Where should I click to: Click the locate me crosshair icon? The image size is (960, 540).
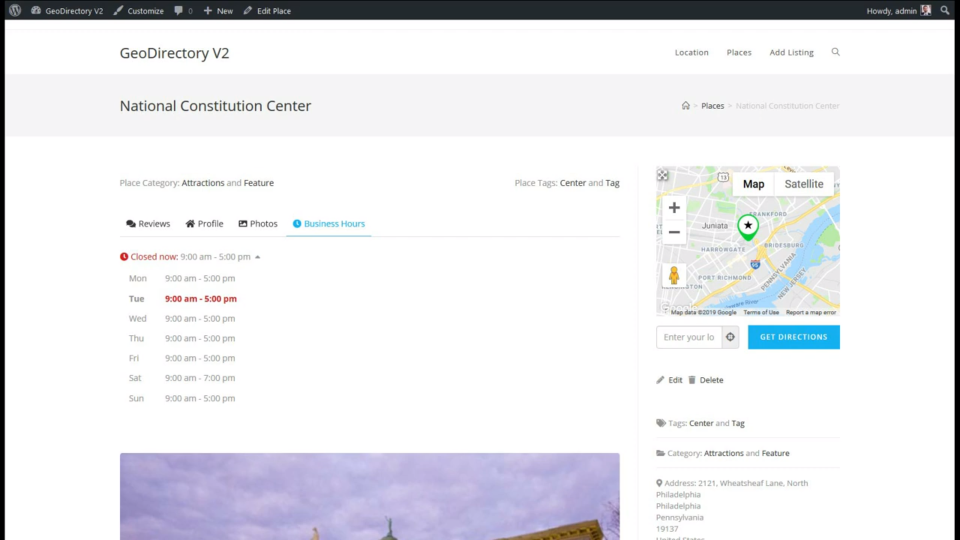point(730,337)
